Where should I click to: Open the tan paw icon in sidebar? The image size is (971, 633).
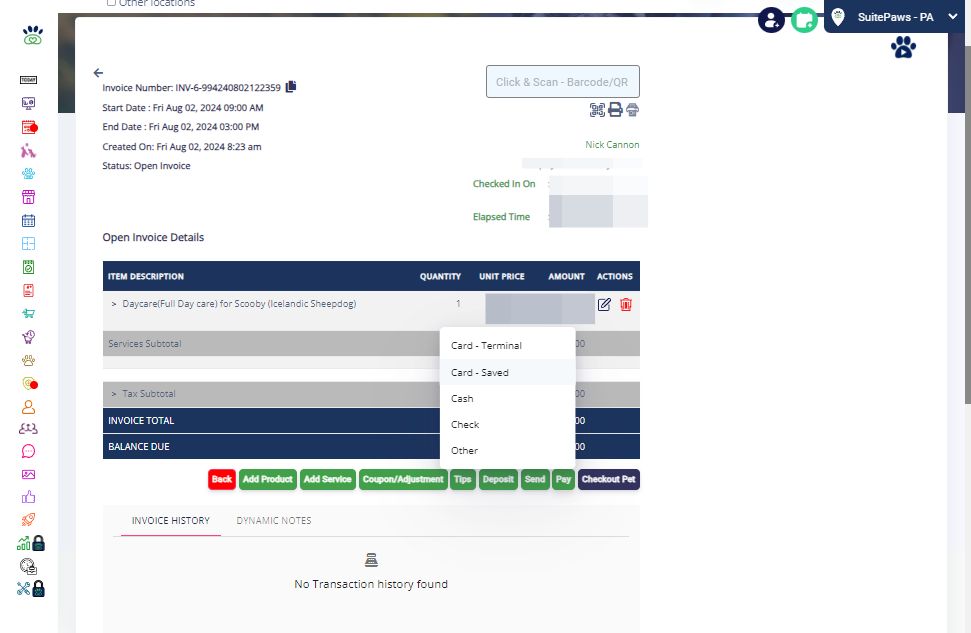[x=28, y=360]
